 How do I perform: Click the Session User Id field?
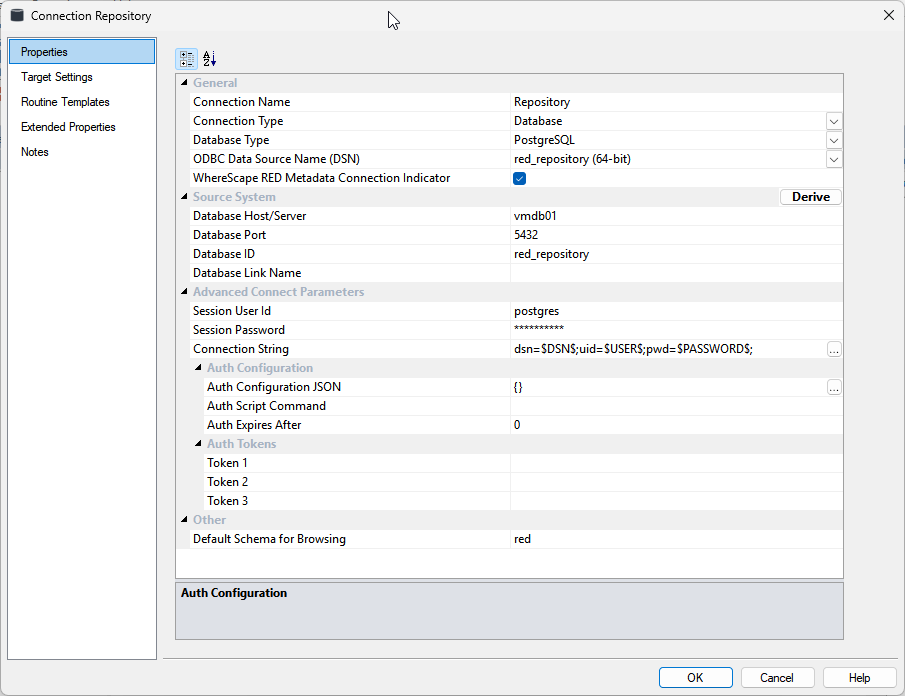[675, 311]
